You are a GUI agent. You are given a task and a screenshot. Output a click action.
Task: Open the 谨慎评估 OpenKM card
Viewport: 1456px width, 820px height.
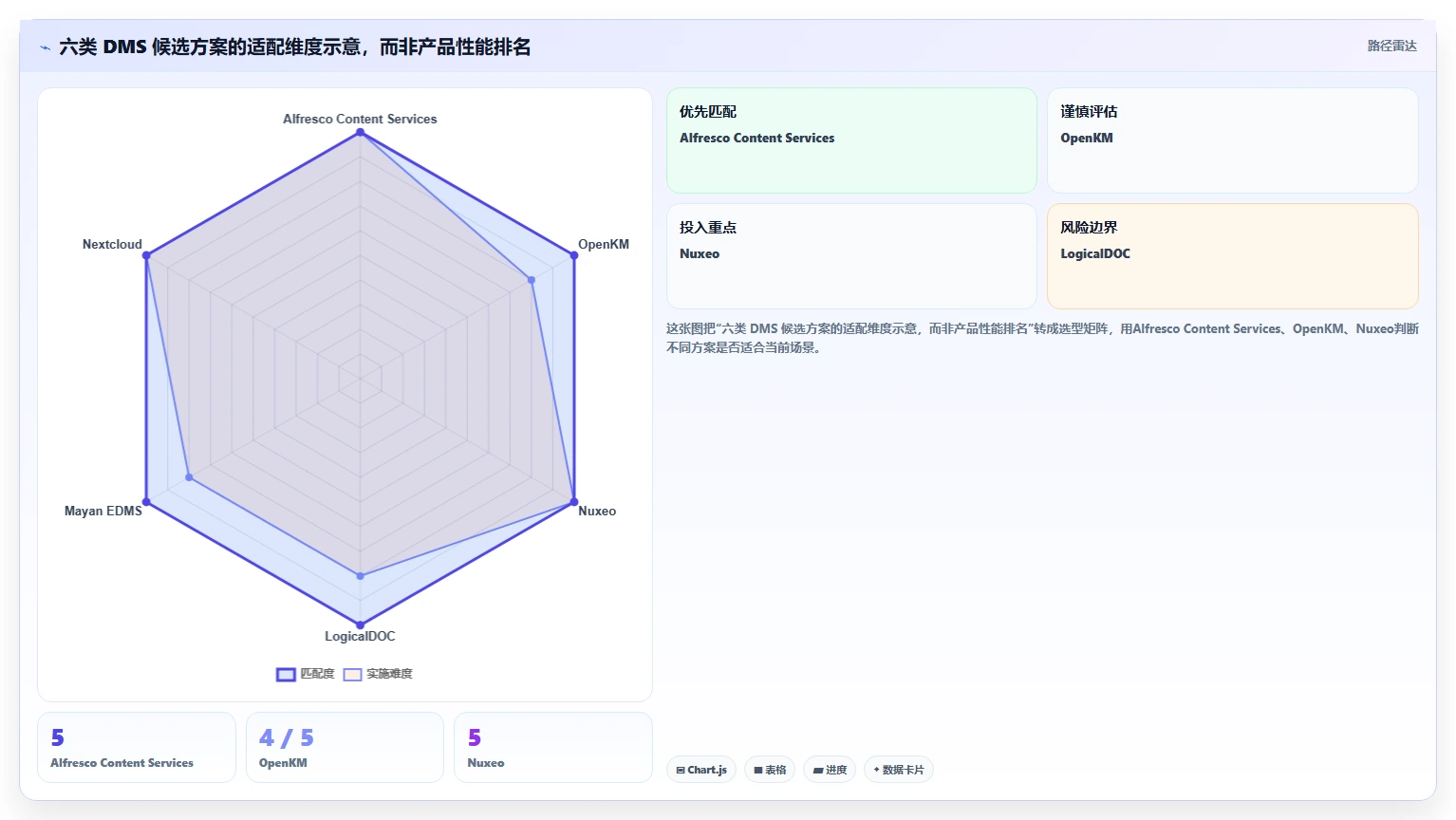pyautogui.click(x=1233, y=140)
